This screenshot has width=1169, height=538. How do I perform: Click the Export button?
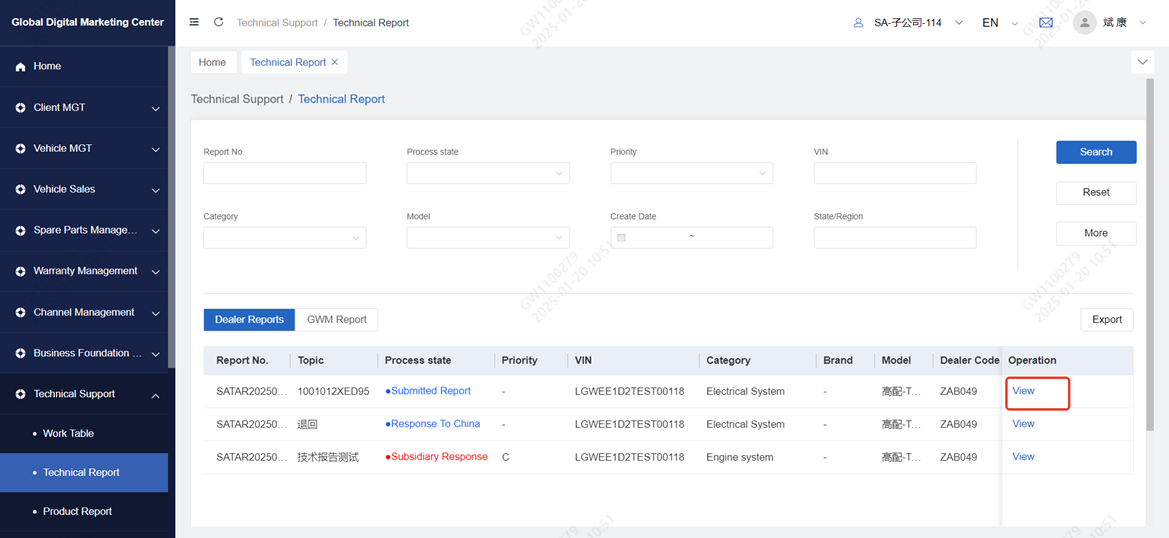tap(1106, 320)
